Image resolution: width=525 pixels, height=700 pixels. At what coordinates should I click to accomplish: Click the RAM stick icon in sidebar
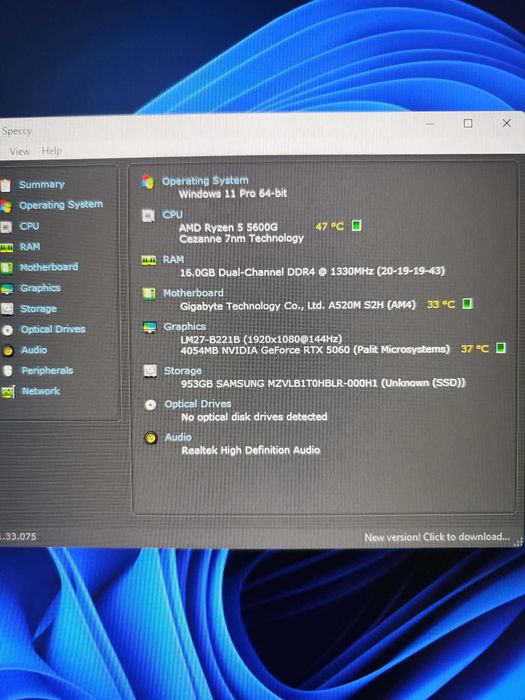click(6, 247)
